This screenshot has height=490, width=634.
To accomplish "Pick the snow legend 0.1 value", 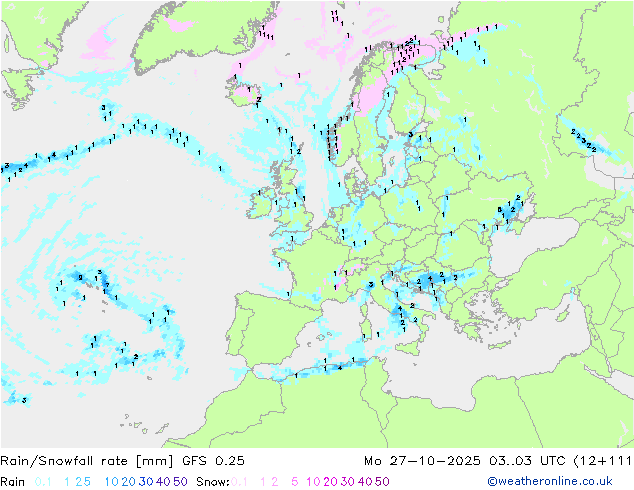I will click(239, 482).
